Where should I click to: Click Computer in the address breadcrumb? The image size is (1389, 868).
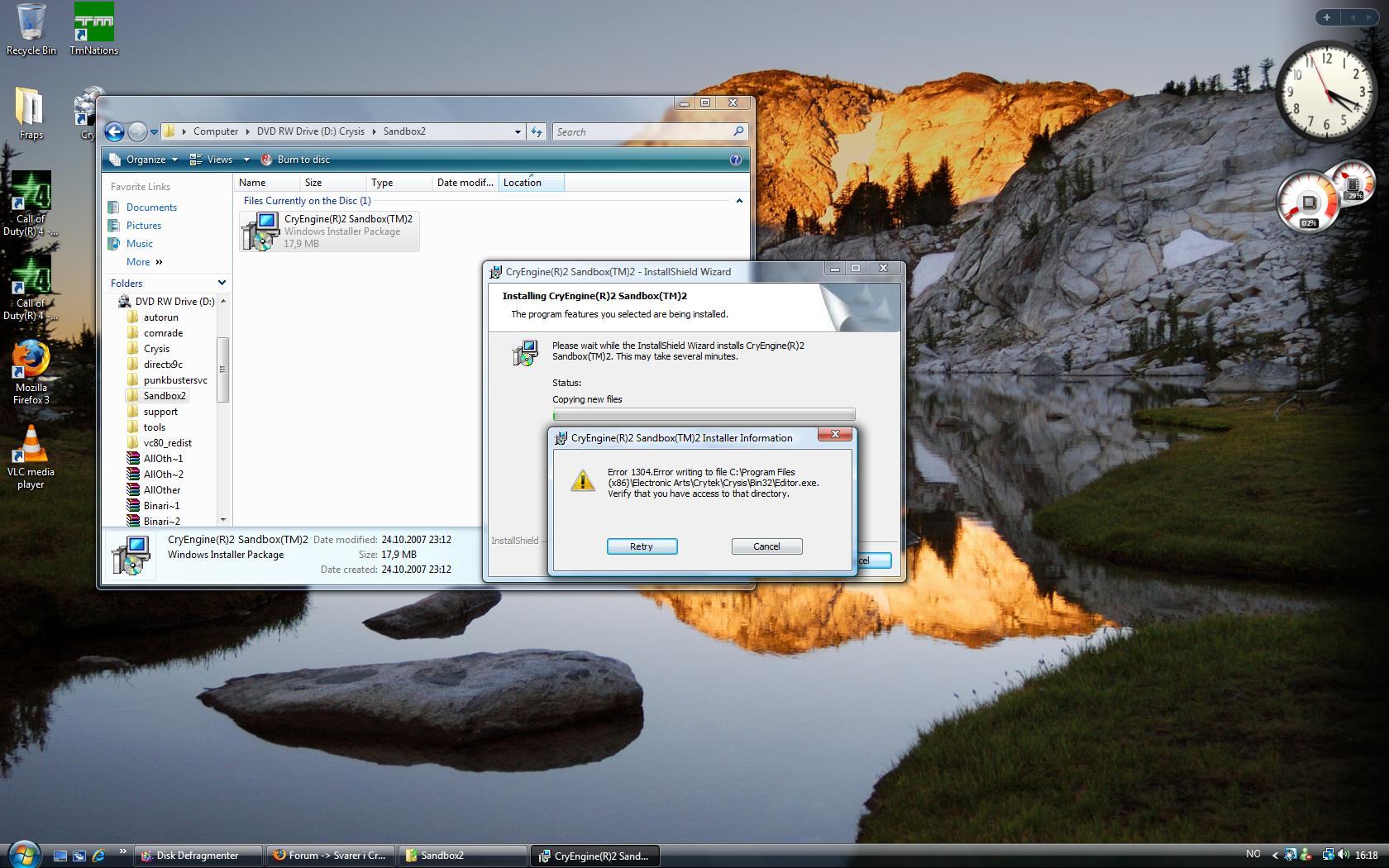click(x=216, y=131)
